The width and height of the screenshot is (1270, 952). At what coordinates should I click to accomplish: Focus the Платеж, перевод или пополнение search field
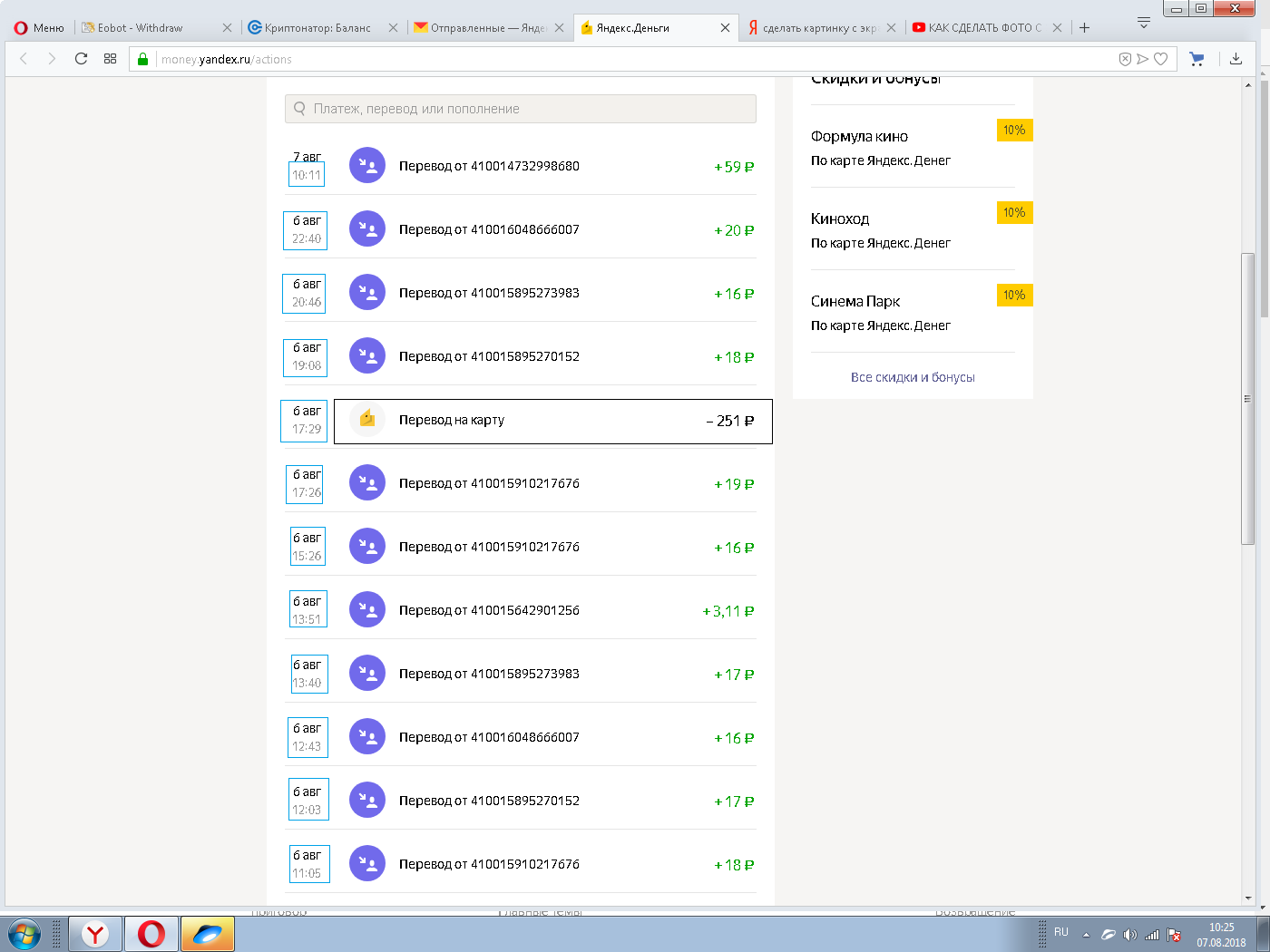pyautogui.click(x=521, y=109)
